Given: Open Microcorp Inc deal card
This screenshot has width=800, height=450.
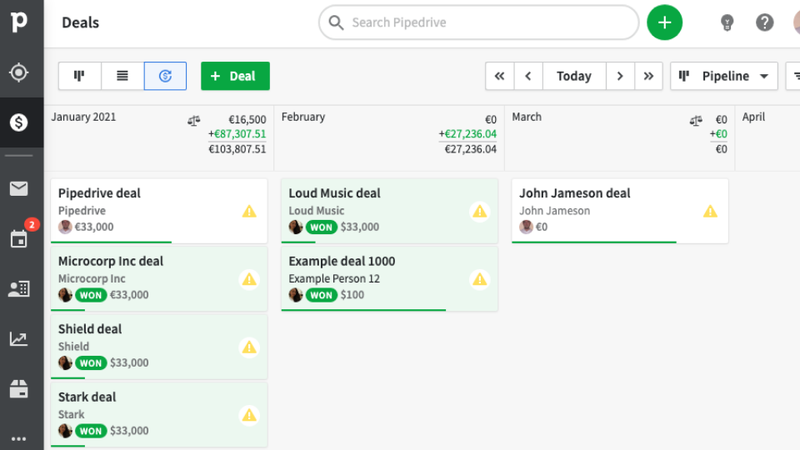Looking at the screenshot, I should (159, 279).
